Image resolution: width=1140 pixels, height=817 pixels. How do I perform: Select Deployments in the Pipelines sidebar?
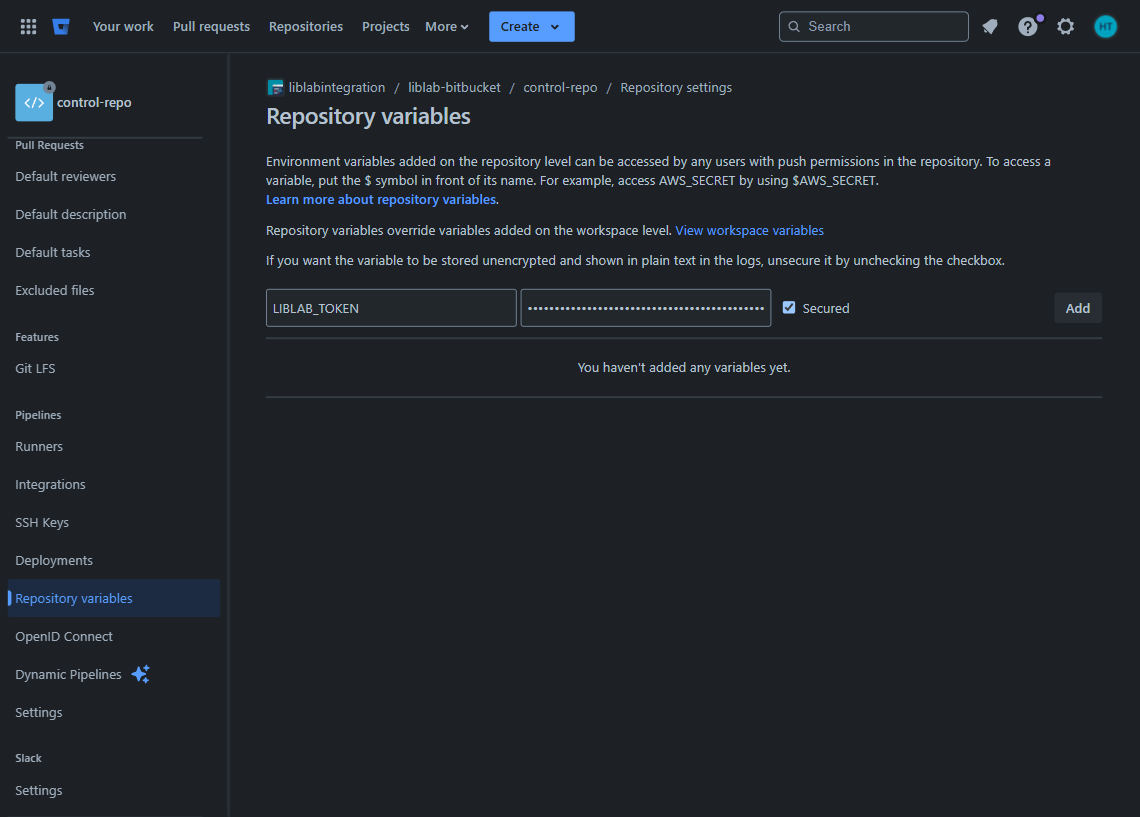point(54,560)
